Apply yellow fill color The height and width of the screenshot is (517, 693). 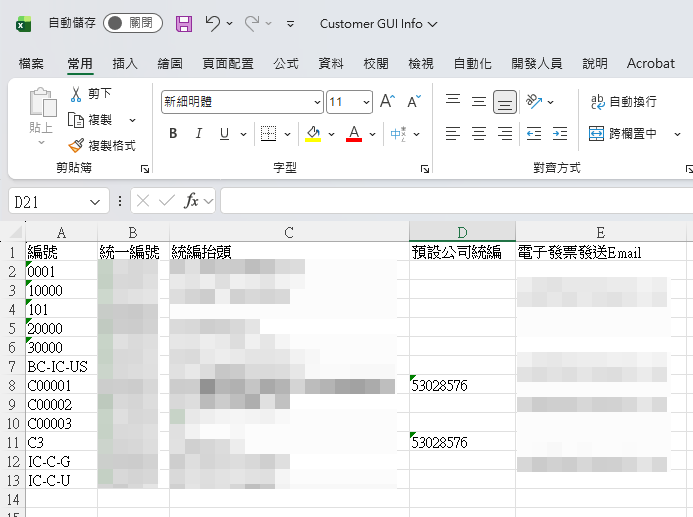[313, 133]
